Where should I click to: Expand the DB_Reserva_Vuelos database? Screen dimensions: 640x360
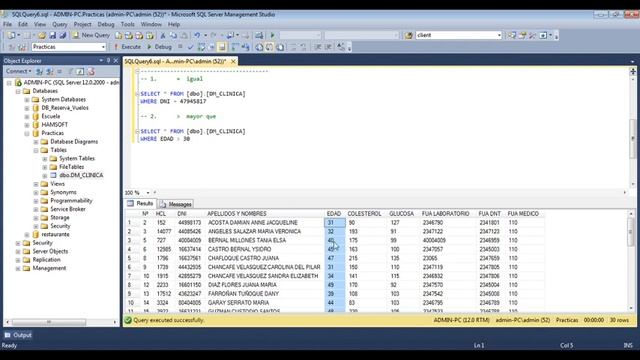click(27, 108)
